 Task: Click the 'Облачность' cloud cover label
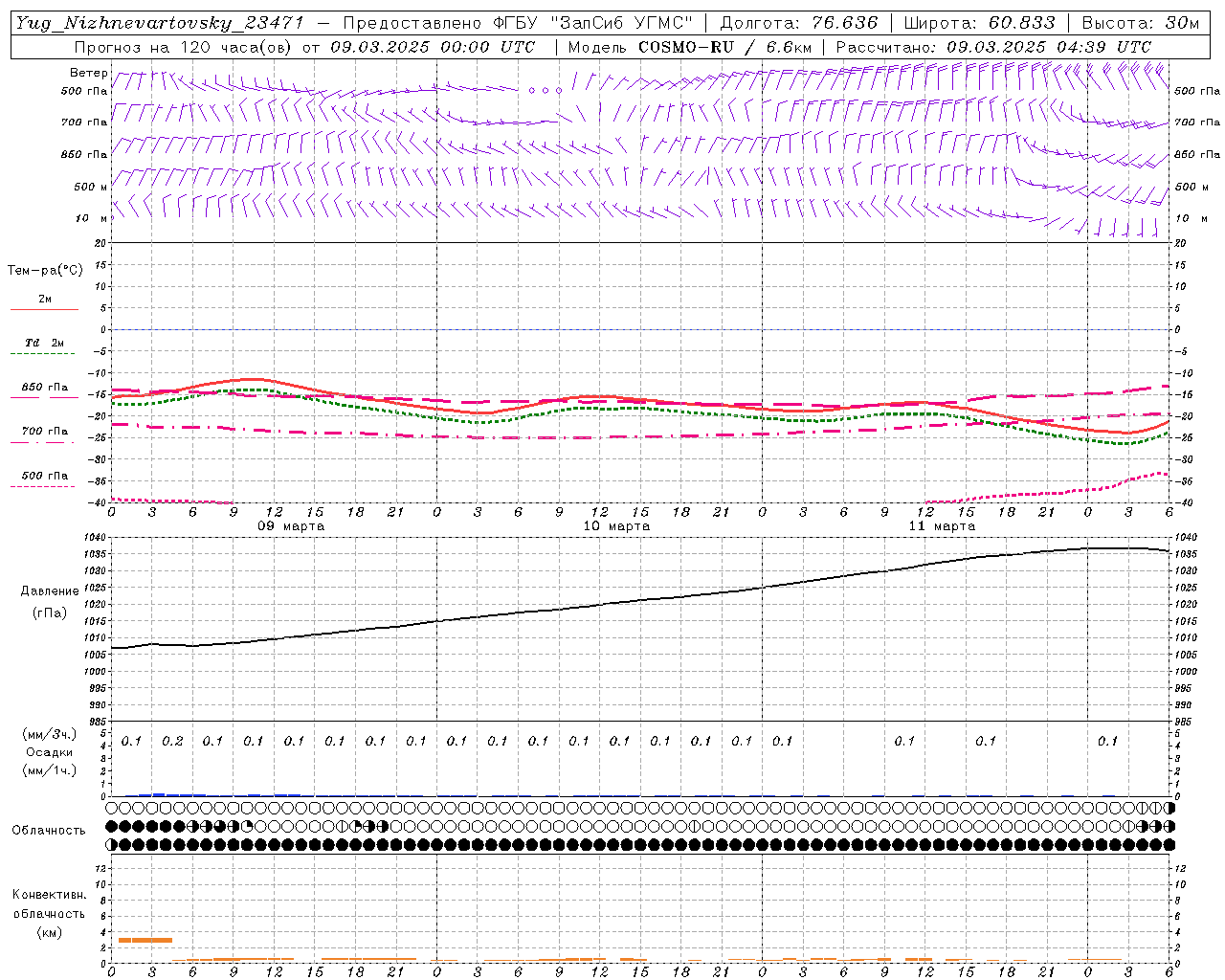(49, 830)
